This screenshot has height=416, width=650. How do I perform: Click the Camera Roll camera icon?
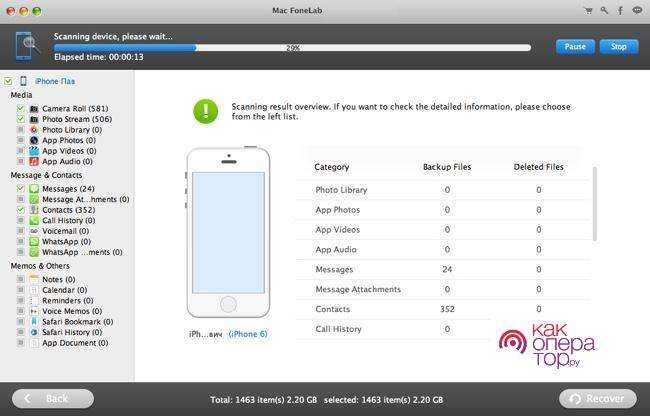click(x=34, y=109)
